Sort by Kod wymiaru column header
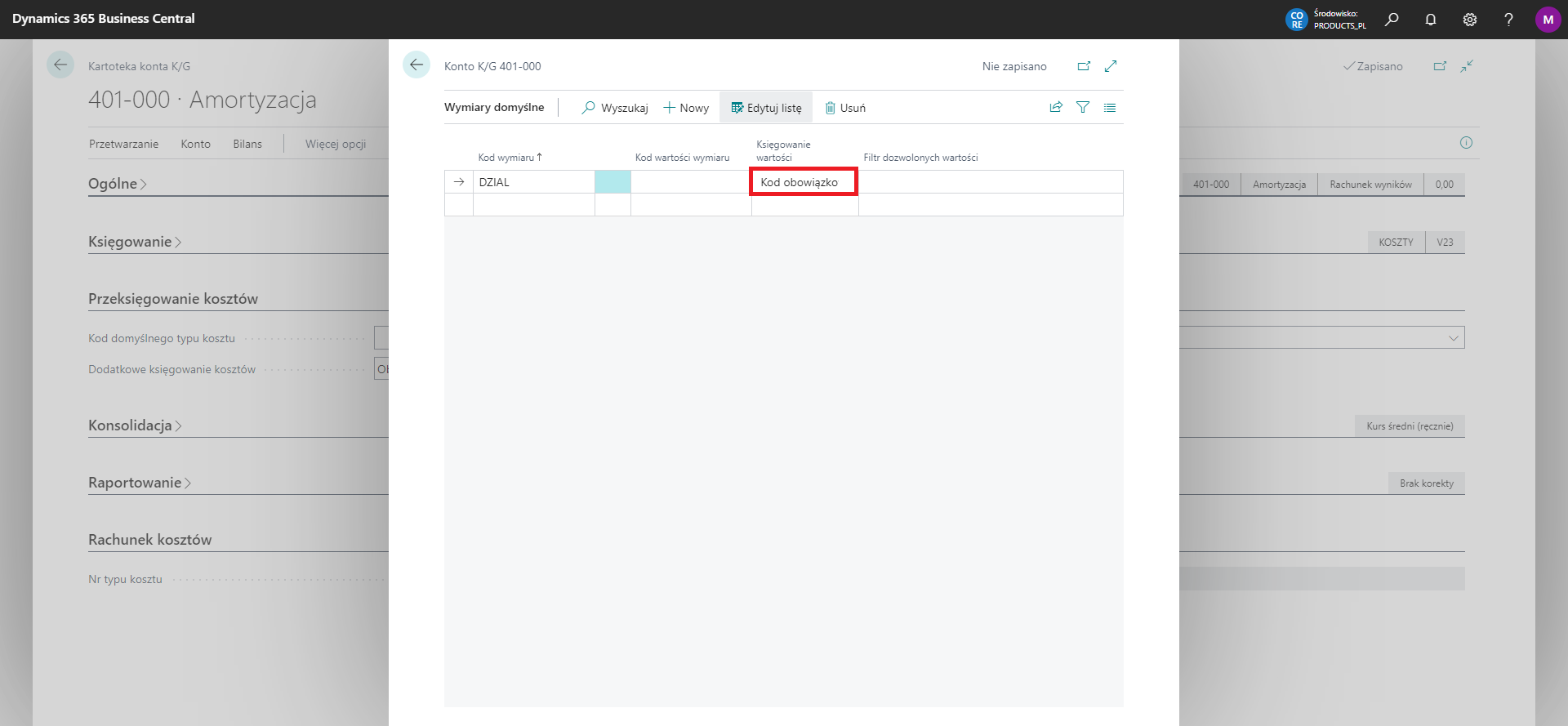1568x726 pixels. click(506, 158)
